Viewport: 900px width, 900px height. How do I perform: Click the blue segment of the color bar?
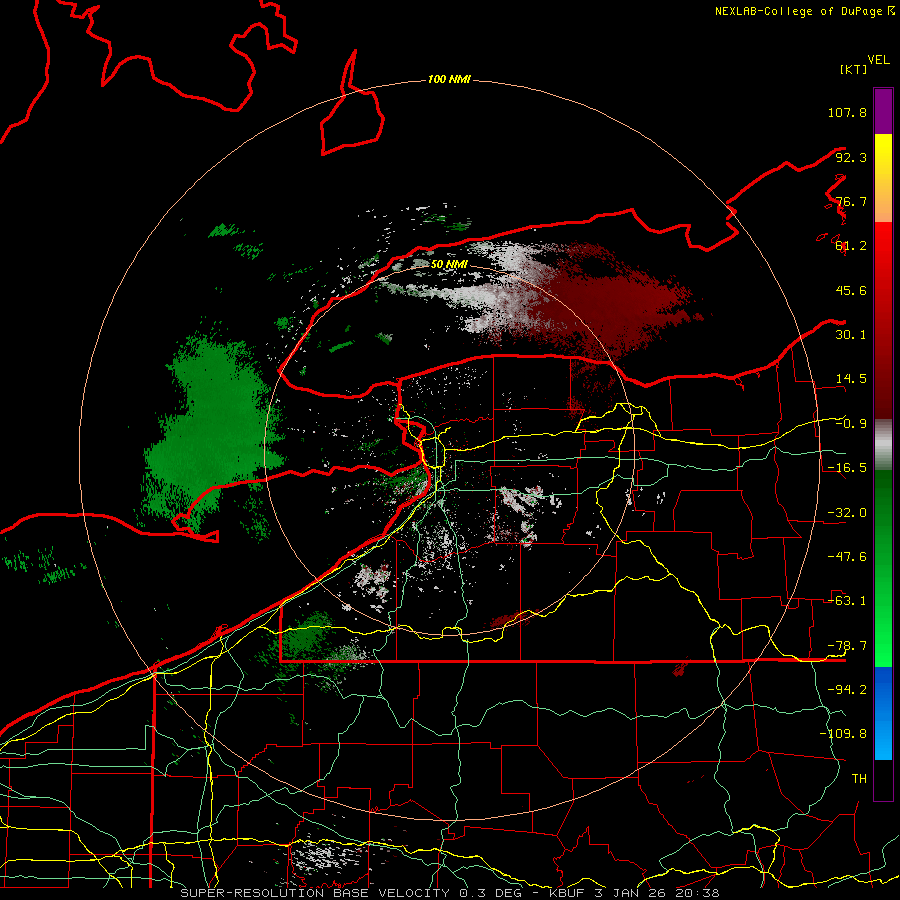(x=883, y=713)
